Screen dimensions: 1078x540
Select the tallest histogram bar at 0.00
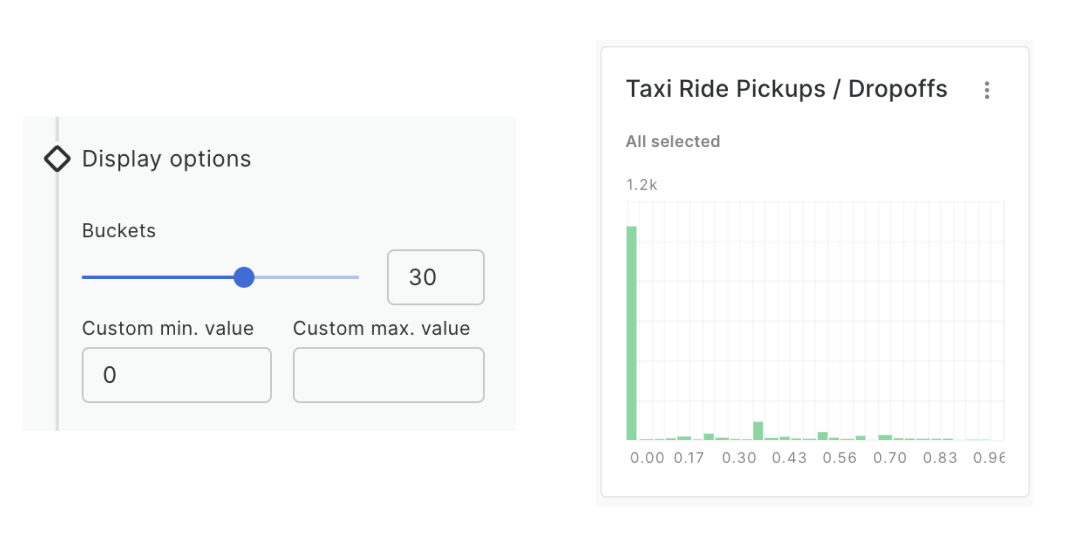click(632, 332)
